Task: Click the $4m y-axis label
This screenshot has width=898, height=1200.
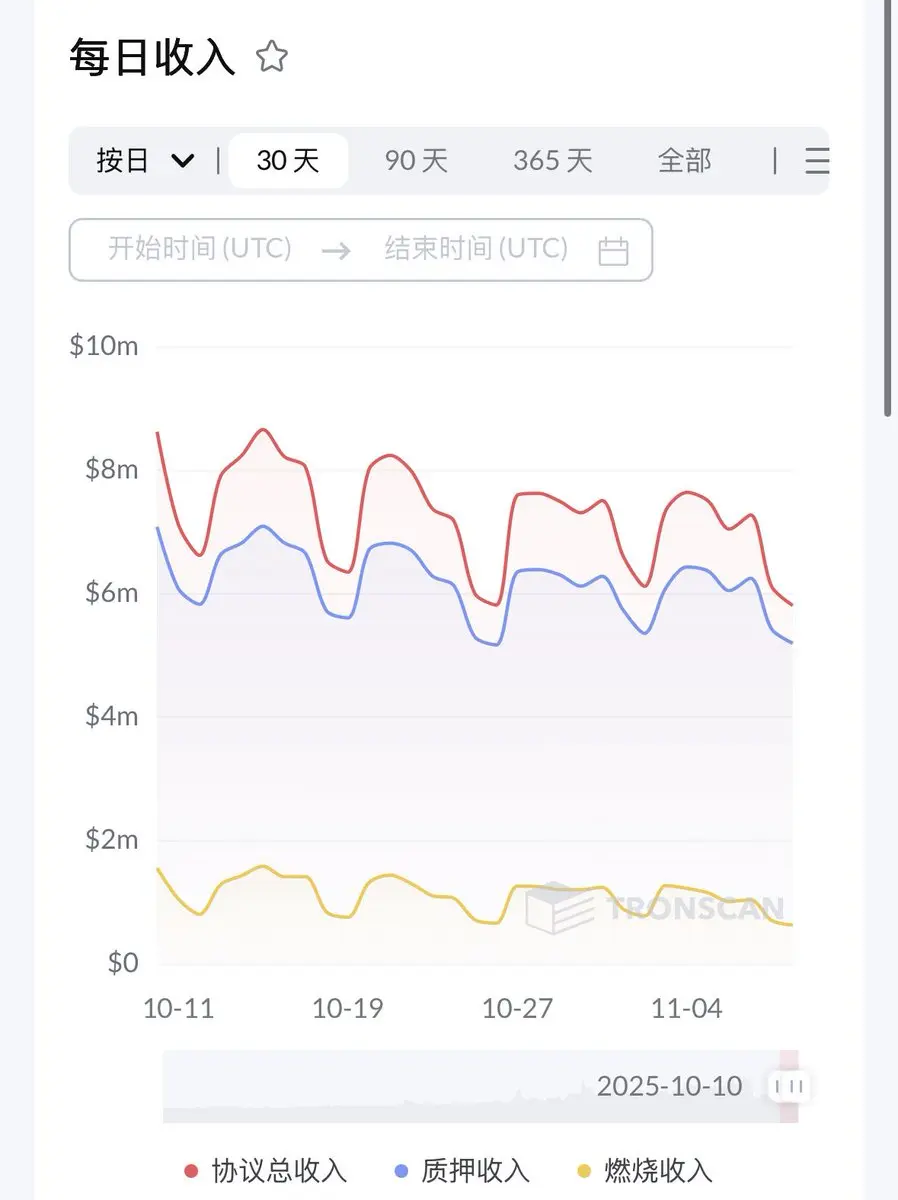Action: [111, 716]
